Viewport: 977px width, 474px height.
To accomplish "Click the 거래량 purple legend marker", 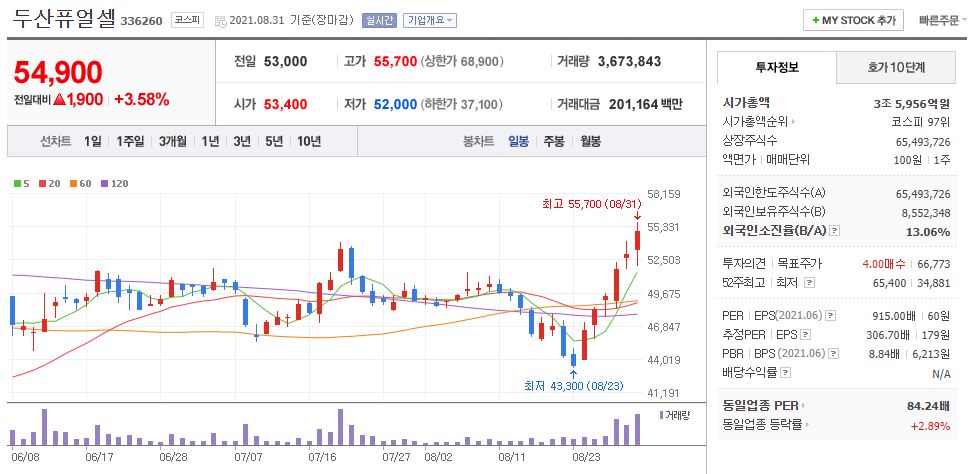I will click(662, 415).
